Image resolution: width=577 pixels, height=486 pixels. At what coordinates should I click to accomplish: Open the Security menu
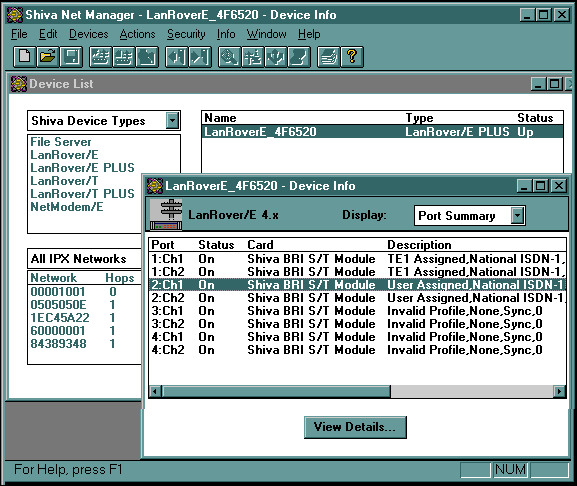pyautogui.click(x=186, y=34)
